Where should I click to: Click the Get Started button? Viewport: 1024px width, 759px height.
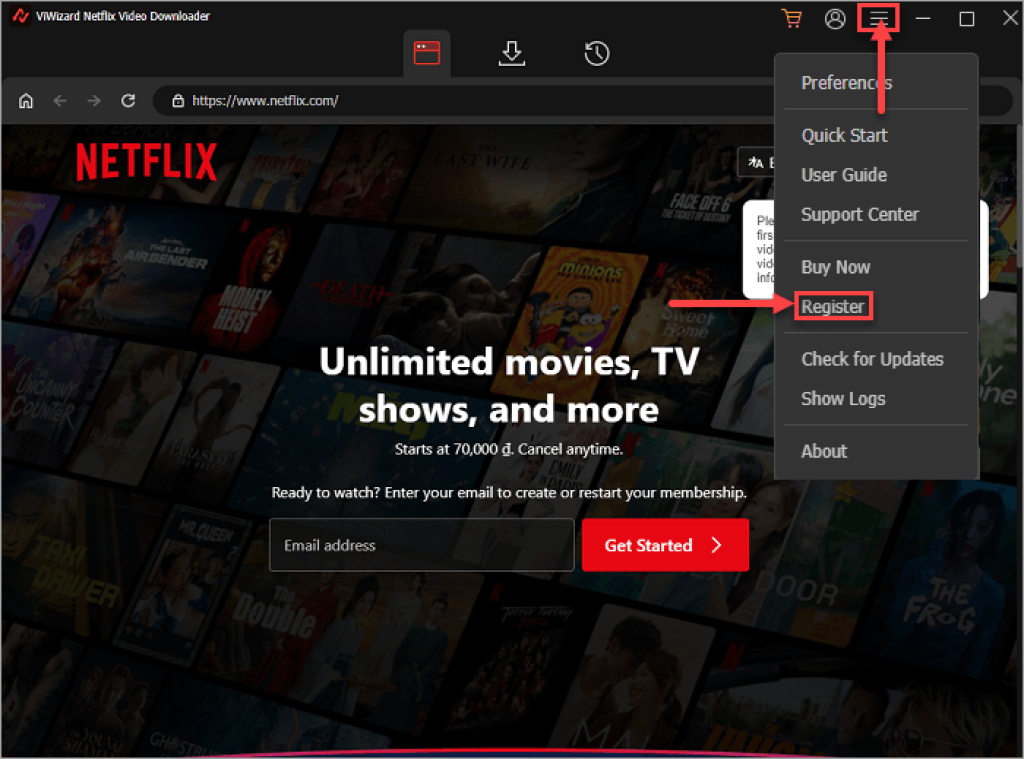click(x=665, y=545)
